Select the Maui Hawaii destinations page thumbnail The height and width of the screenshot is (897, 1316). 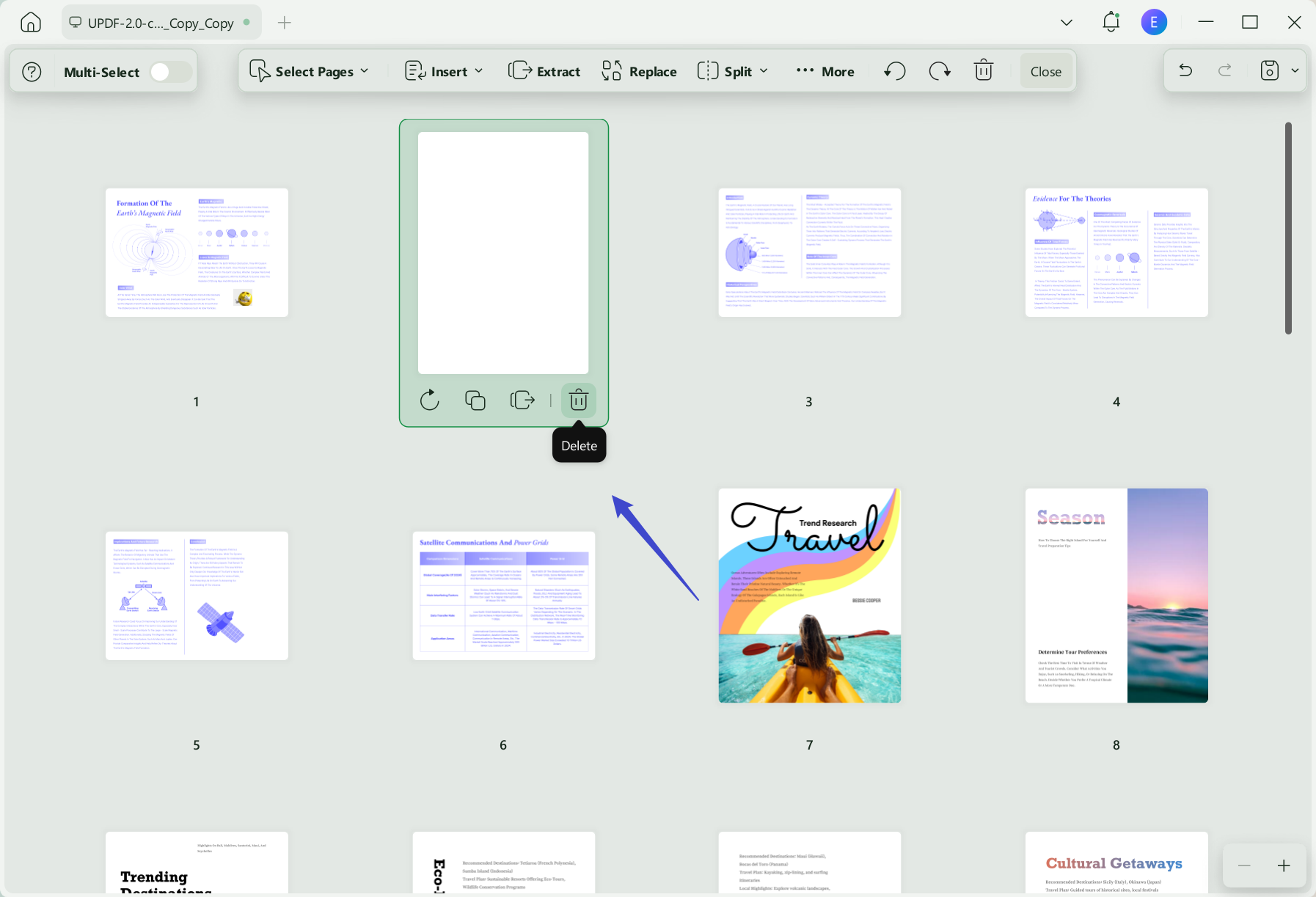click(809, 863)
